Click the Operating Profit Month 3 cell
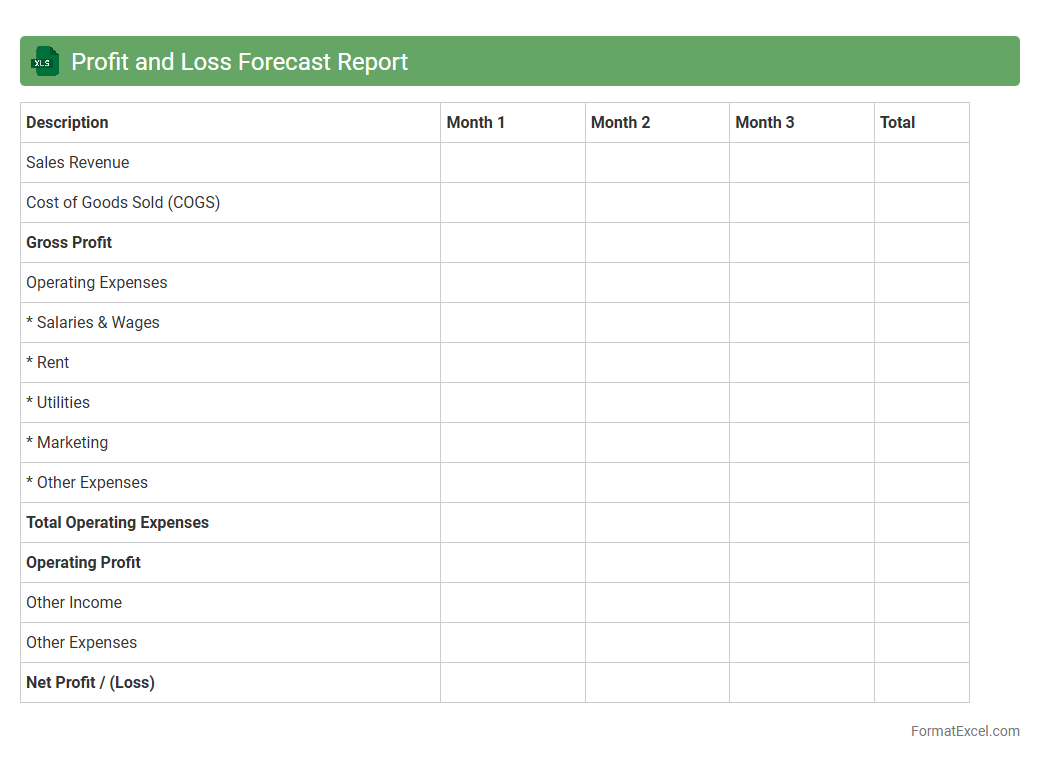Viewport: 1040px width, 760px height. 801,562
